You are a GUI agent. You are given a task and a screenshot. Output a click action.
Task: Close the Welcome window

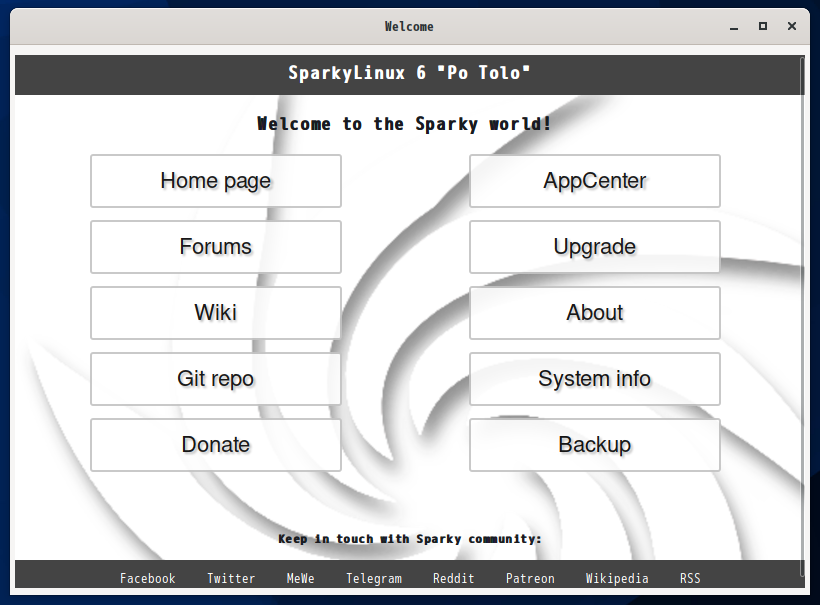tap(792, 26)
